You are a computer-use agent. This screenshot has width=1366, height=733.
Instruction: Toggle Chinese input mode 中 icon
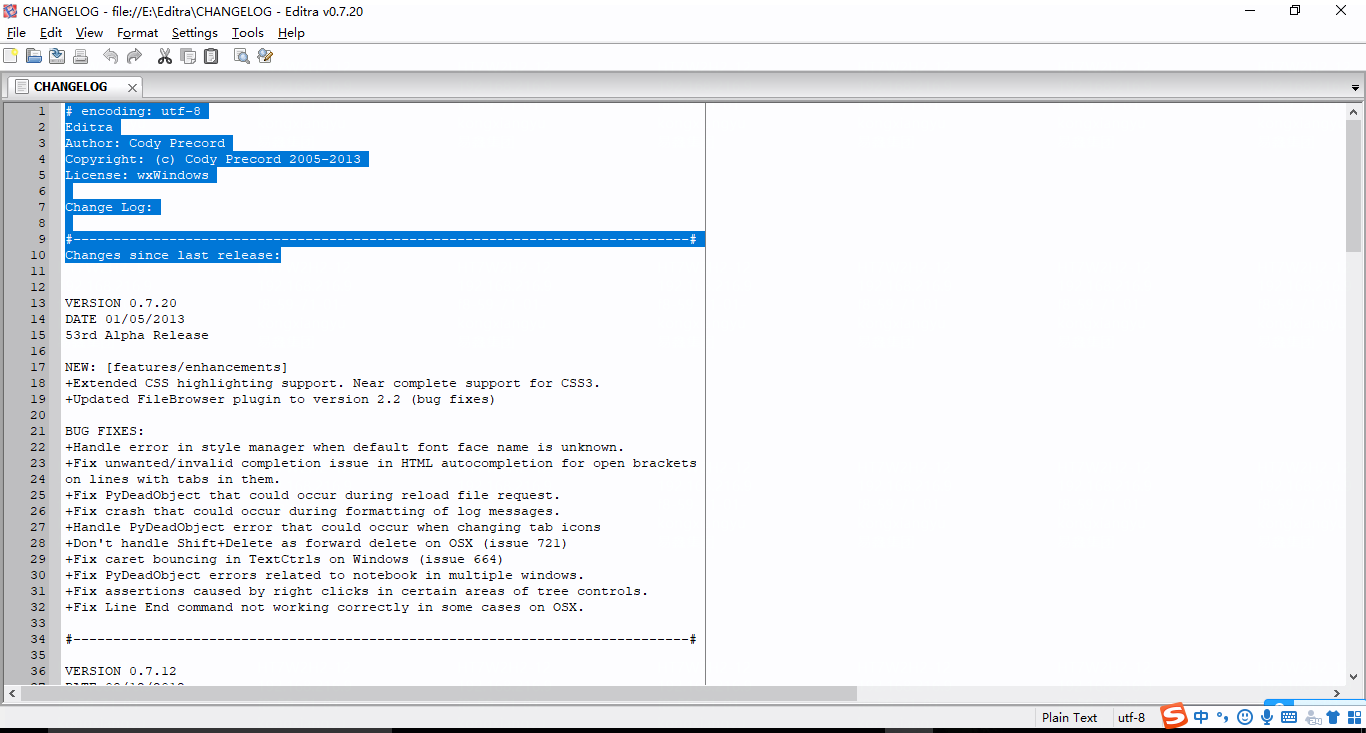(x=1201, y=717)
